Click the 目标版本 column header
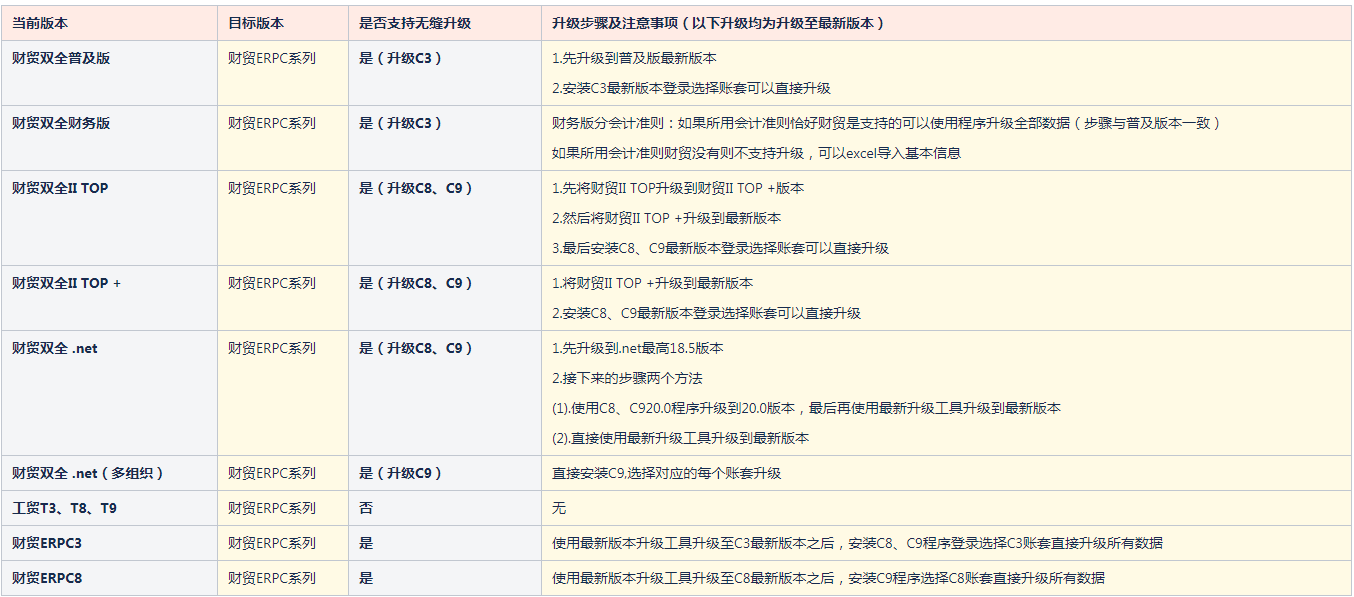 click(x=256, y=23)
